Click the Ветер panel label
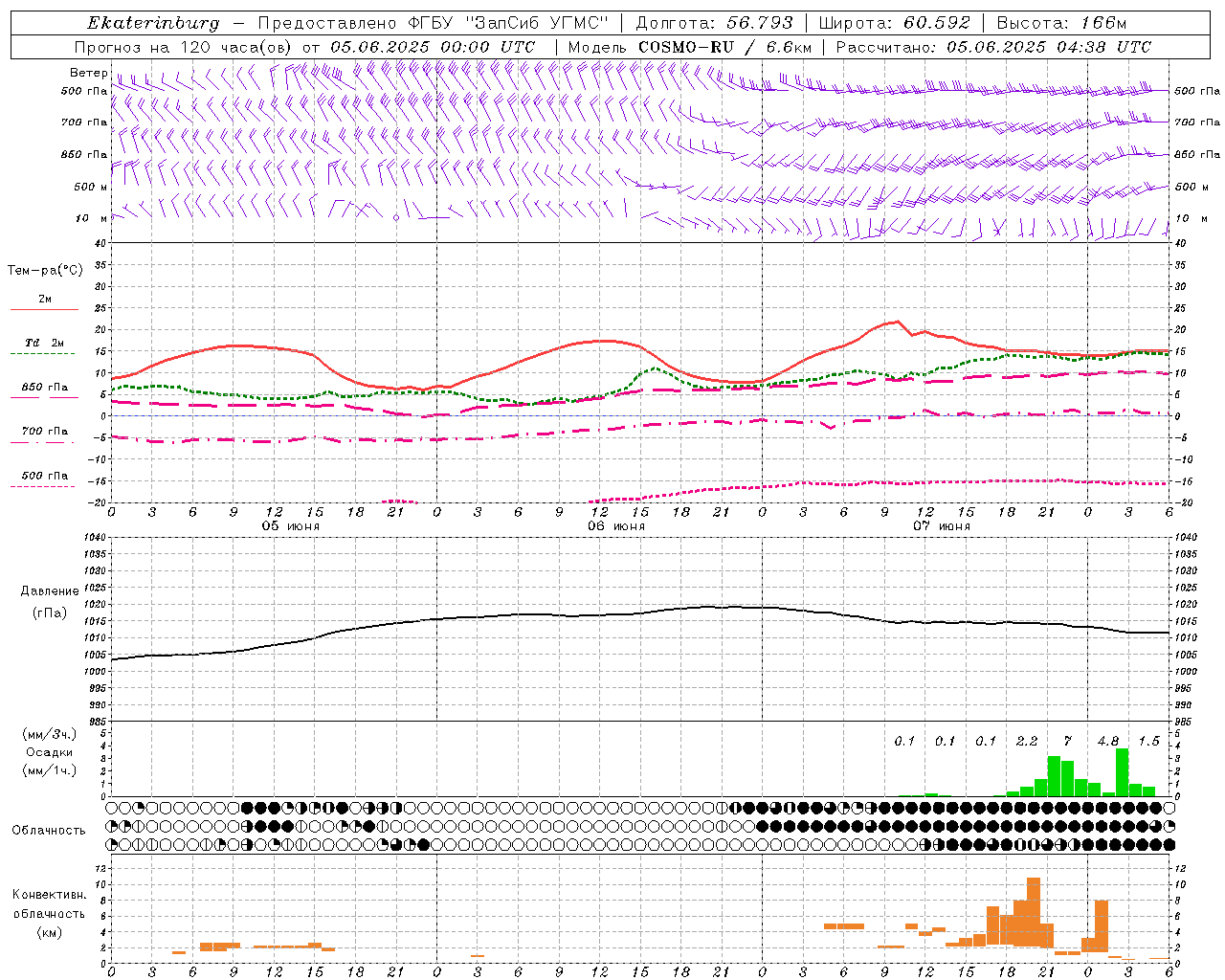 point(88,73)
